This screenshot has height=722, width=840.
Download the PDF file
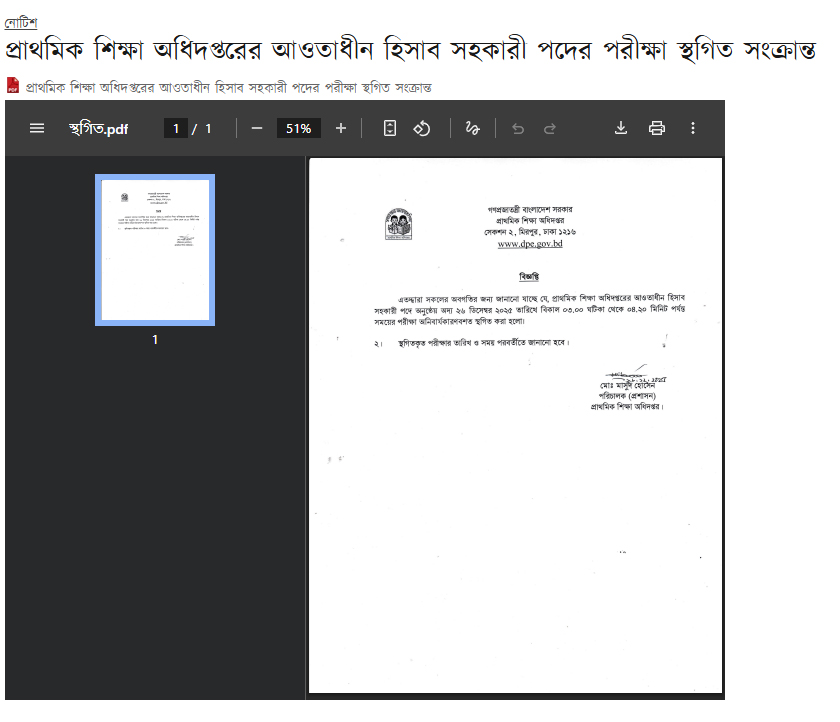coord(621,128)
